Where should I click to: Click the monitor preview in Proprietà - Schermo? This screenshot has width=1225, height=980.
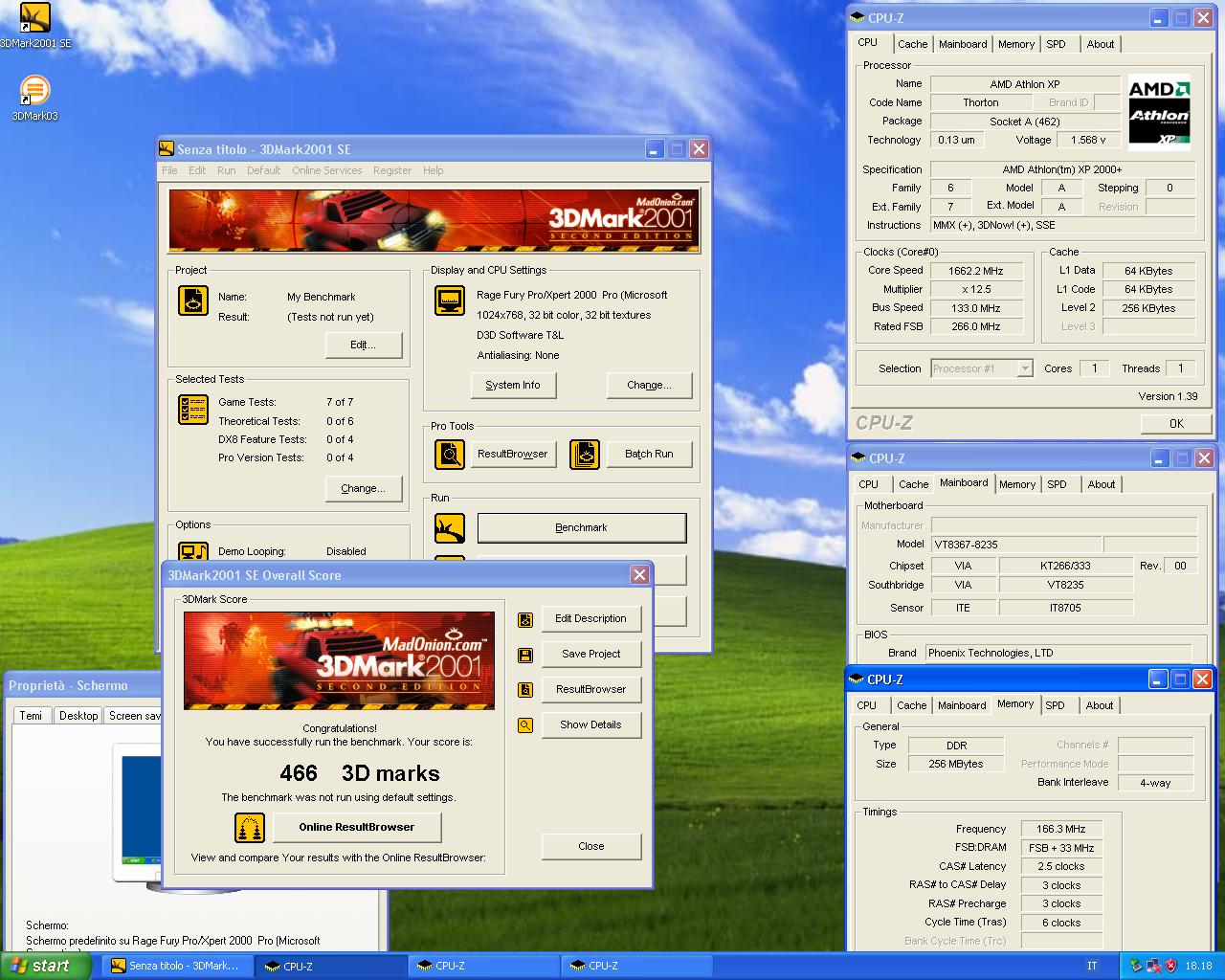coord(140,817)
